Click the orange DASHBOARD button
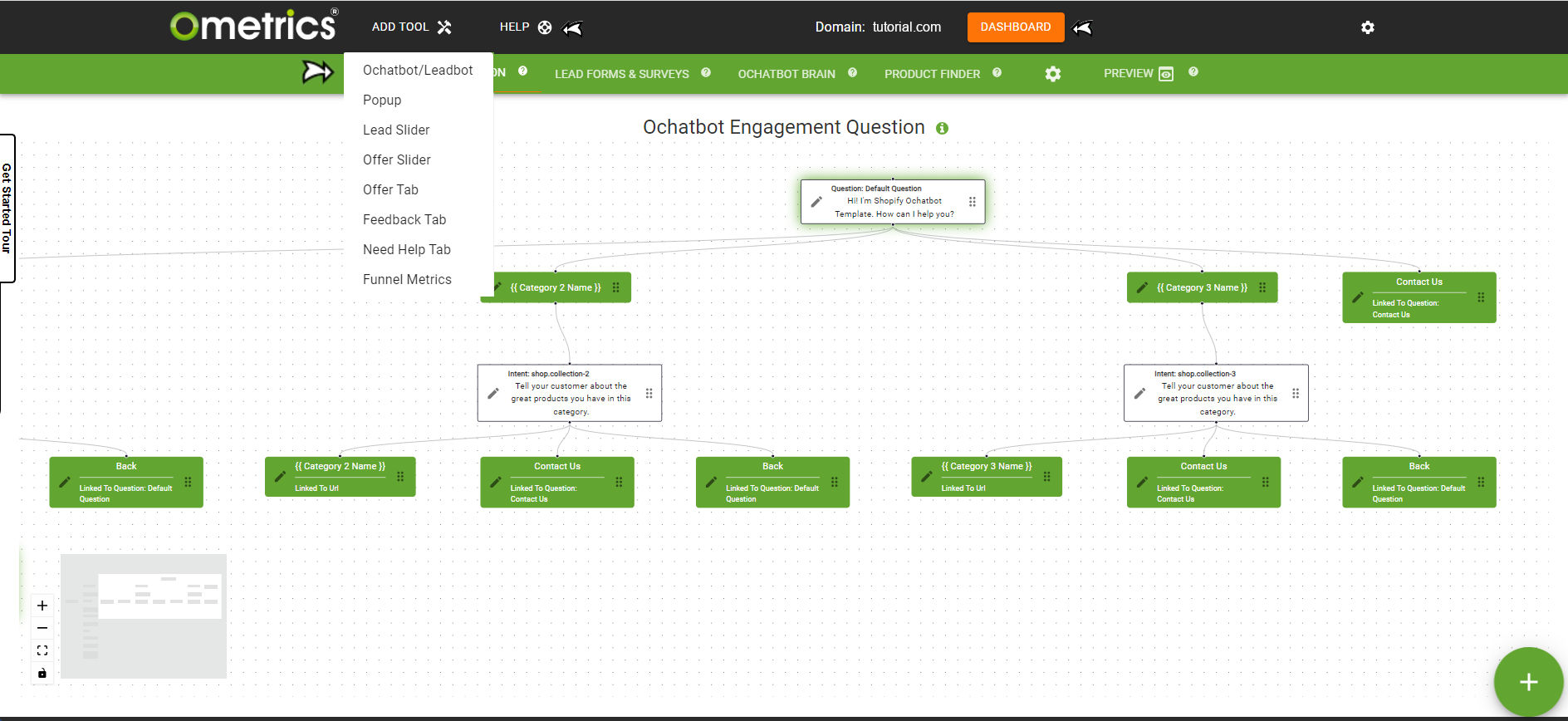This screenshot has height=721, width=1568. (1016, 27)
